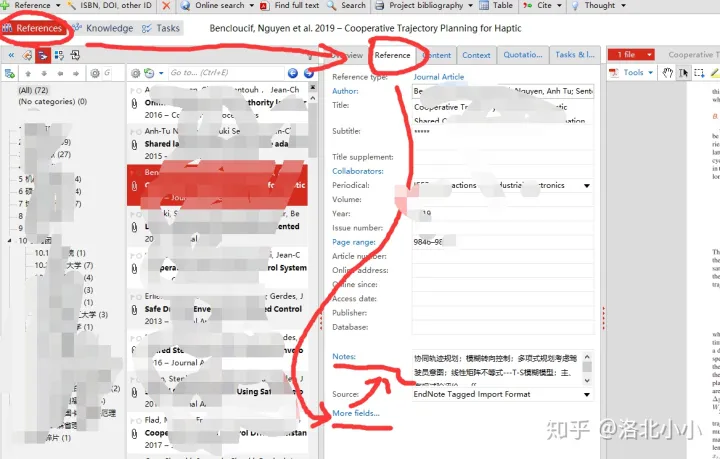
Task: Open the Reference tab
Action: point(392,55)
